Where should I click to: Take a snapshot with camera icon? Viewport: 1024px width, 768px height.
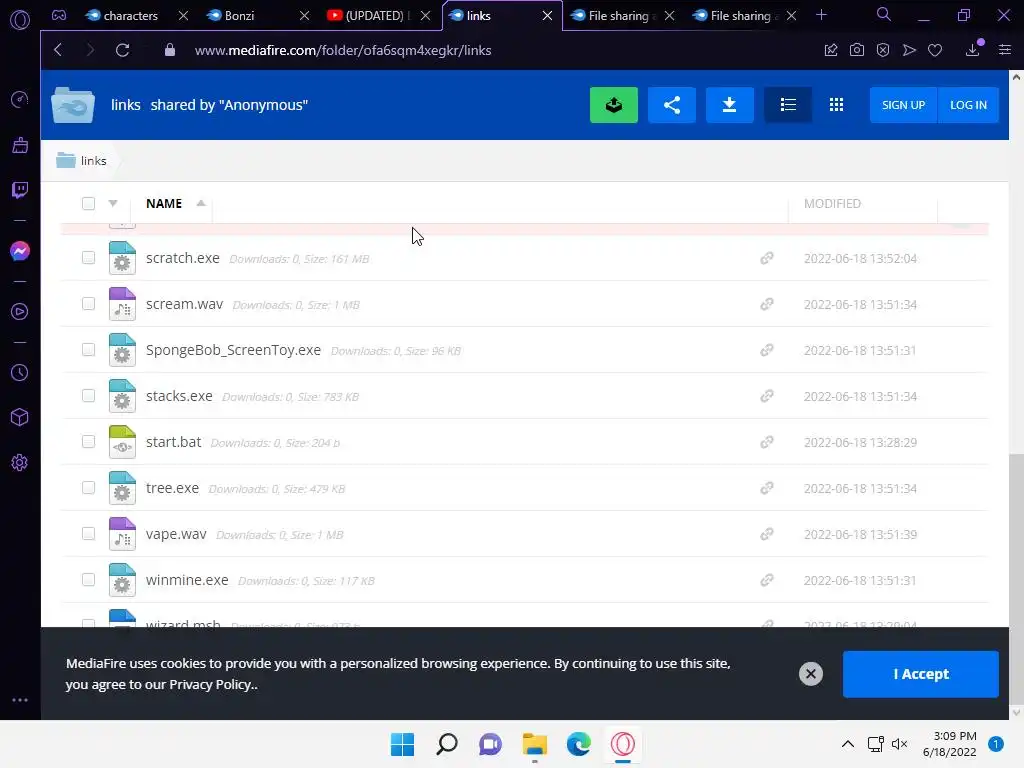pos(857,50)
